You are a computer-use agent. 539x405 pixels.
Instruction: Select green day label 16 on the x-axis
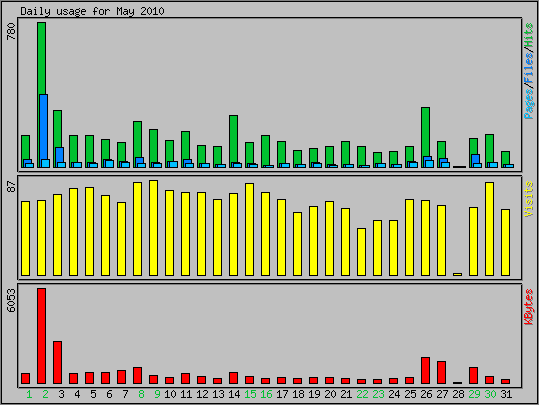tap(266, 394)
